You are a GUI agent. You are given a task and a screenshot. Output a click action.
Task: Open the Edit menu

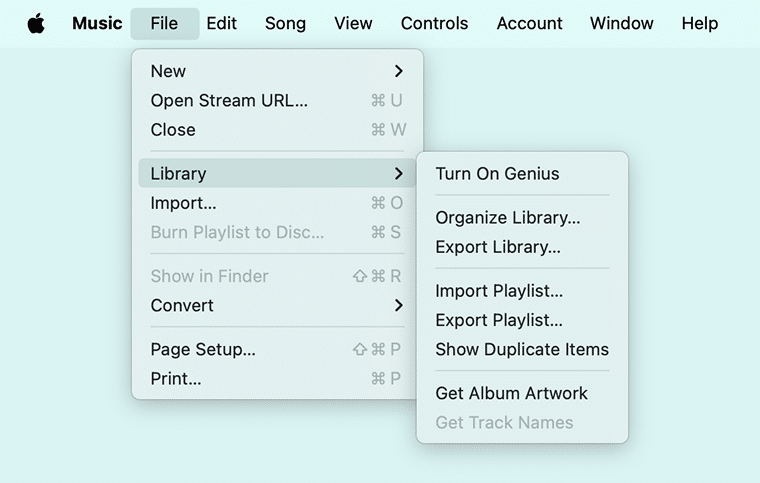(x=222, y=23)
